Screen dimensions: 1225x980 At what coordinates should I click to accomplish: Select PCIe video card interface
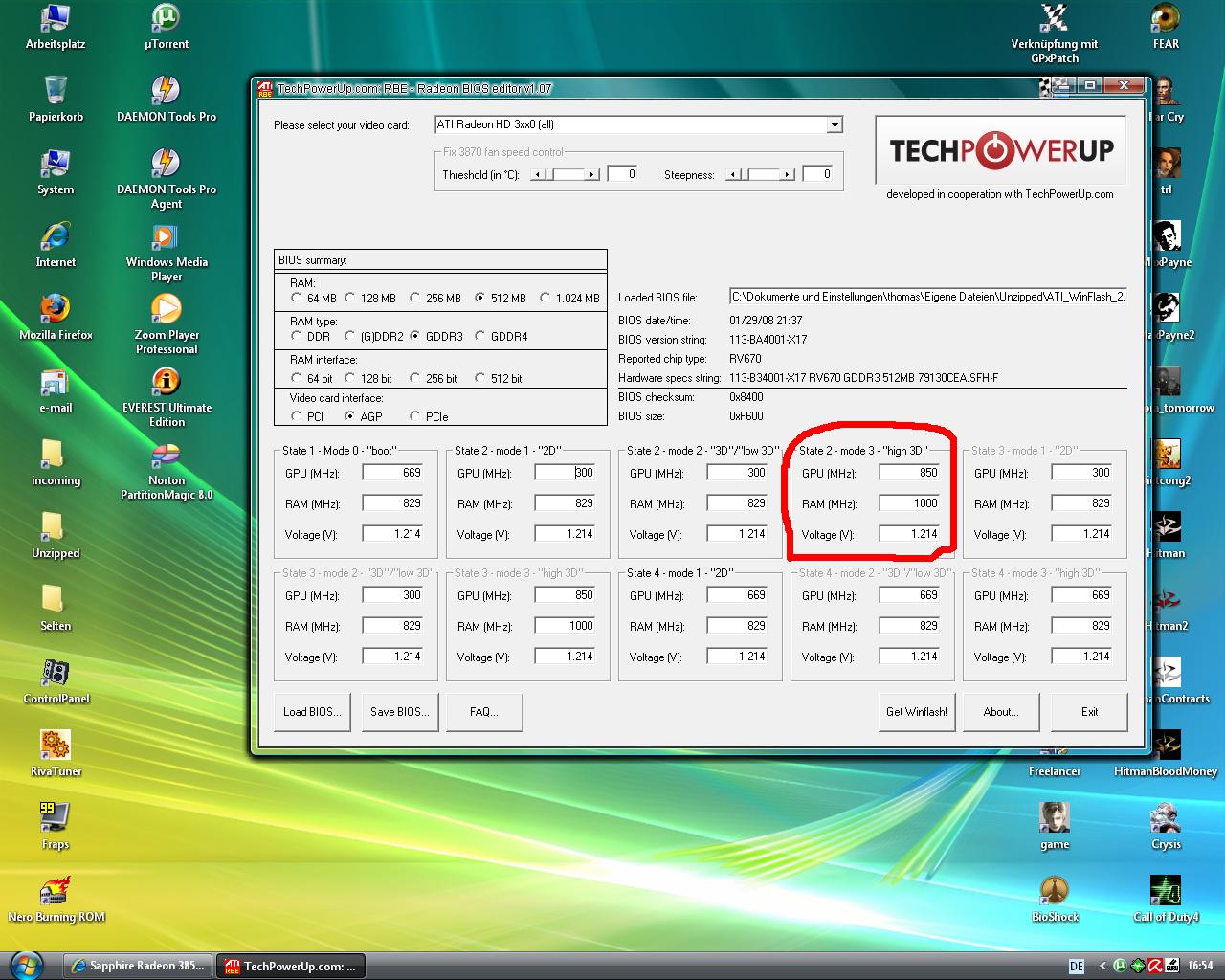pyautogui.click(x=415, y=416)
